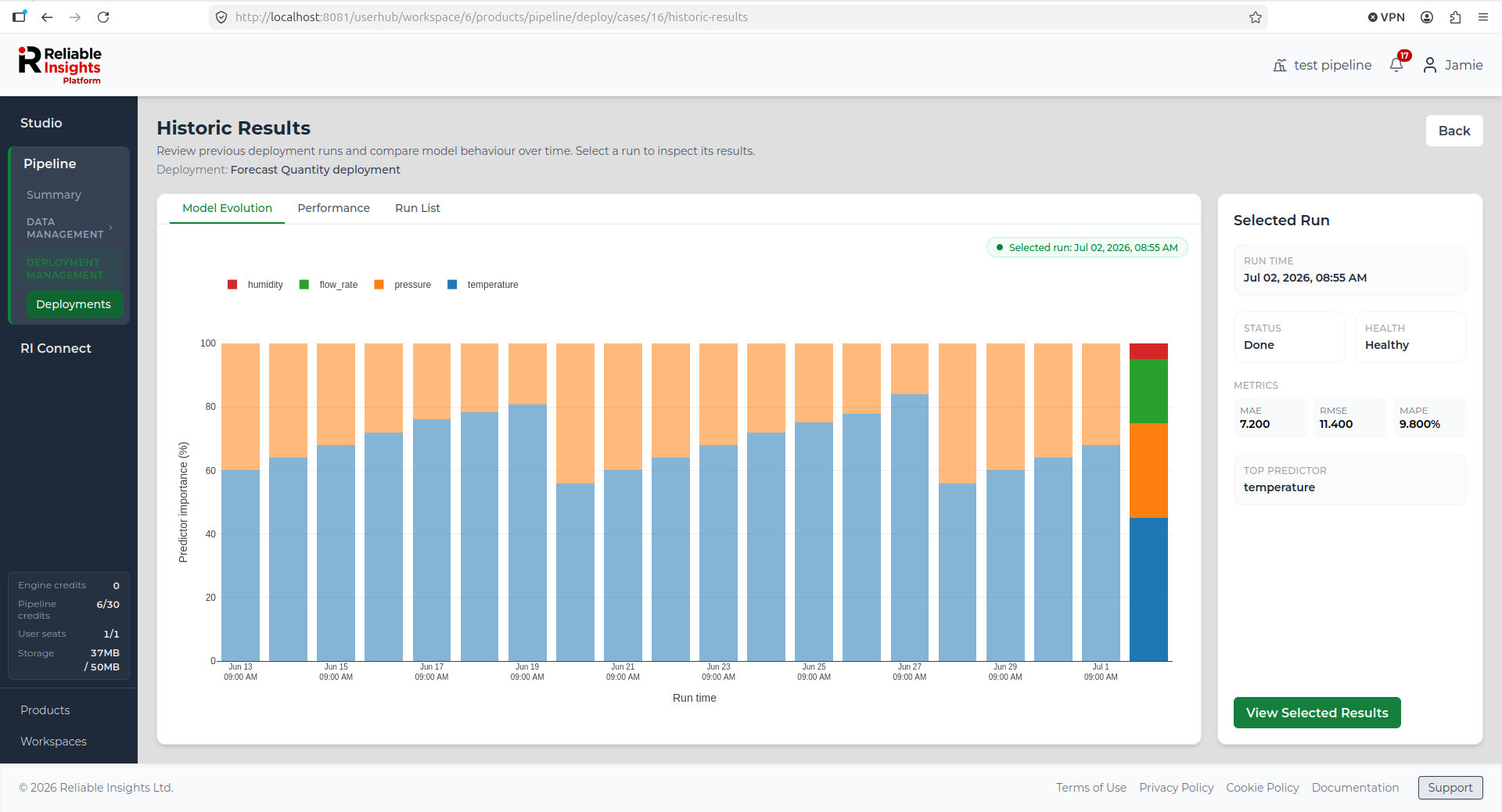This screenshot has width=1502, height=812.
Task: Expand DATA MANAGEMENT sidebar section
Action: coord(69,228)
